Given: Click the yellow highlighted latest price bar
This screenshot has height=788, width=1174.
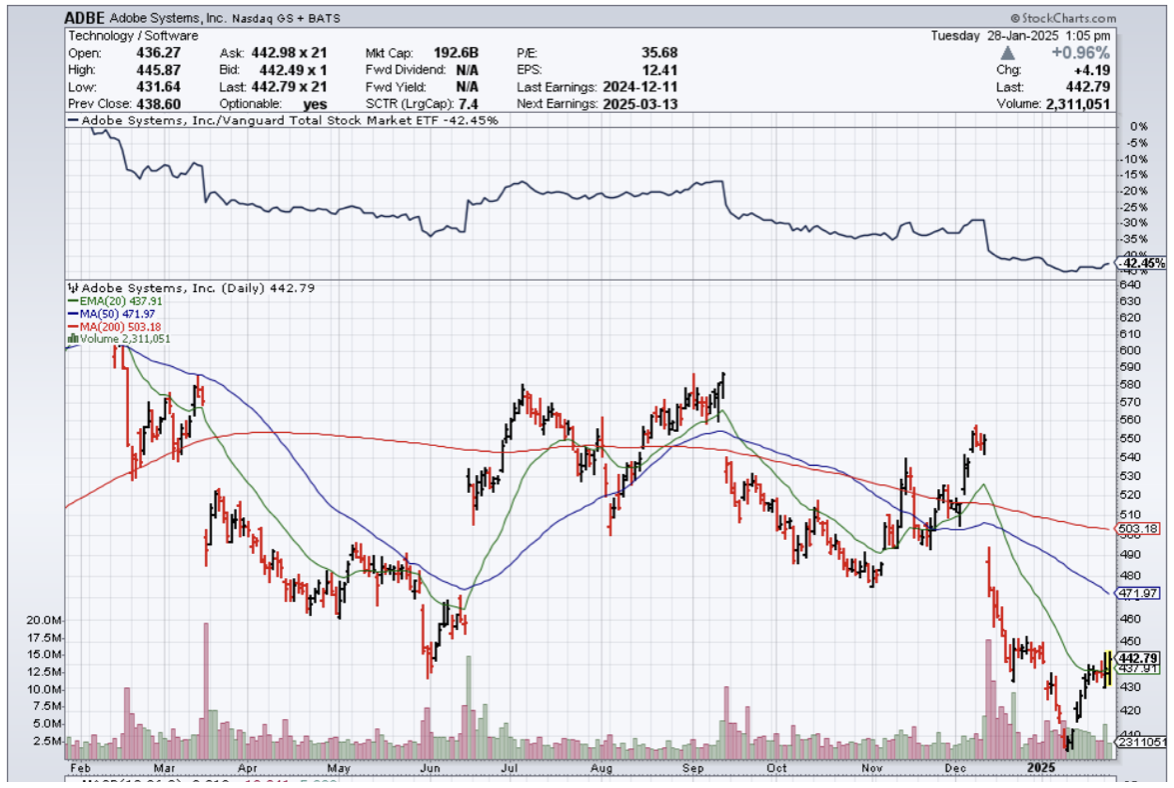Looking at the screenshot, I should 1107,667.
